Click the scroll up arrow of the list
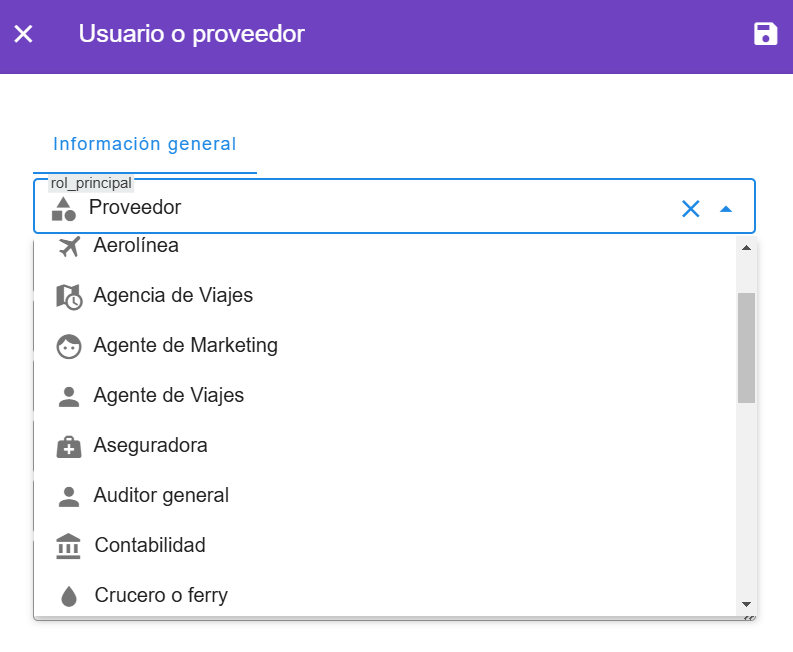The image size is (793, 652). click(x=746, y=248)
